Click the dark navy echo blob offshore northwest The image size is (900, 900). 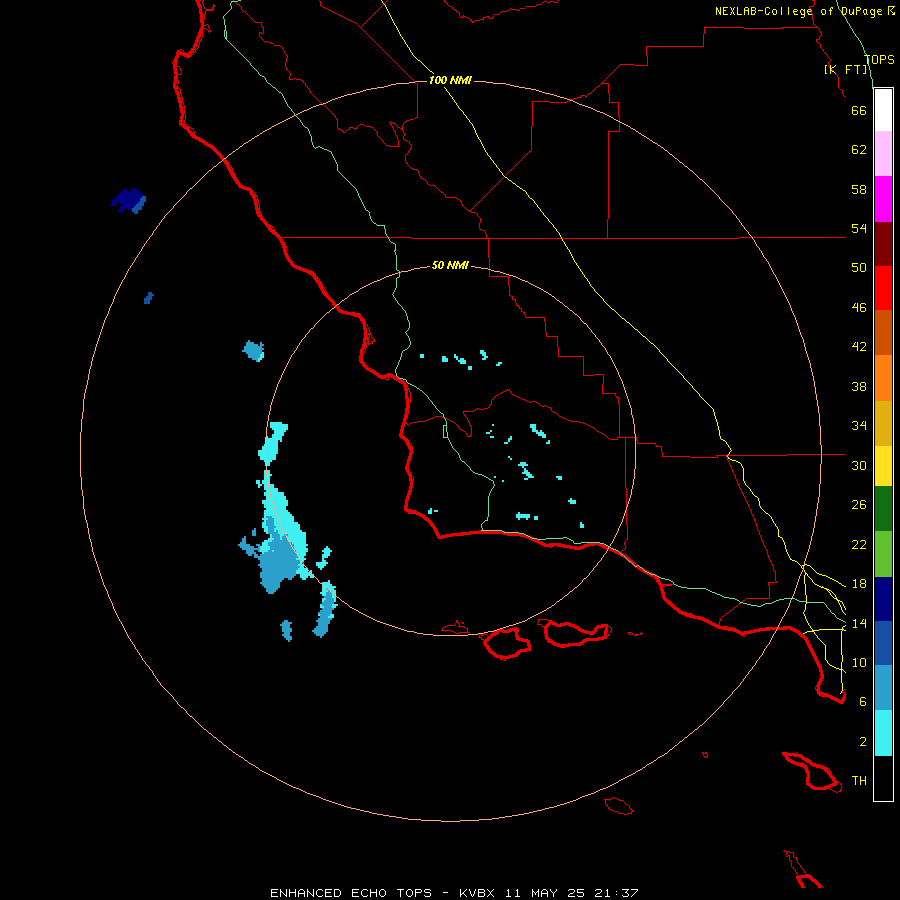click(x=128, y=200)
